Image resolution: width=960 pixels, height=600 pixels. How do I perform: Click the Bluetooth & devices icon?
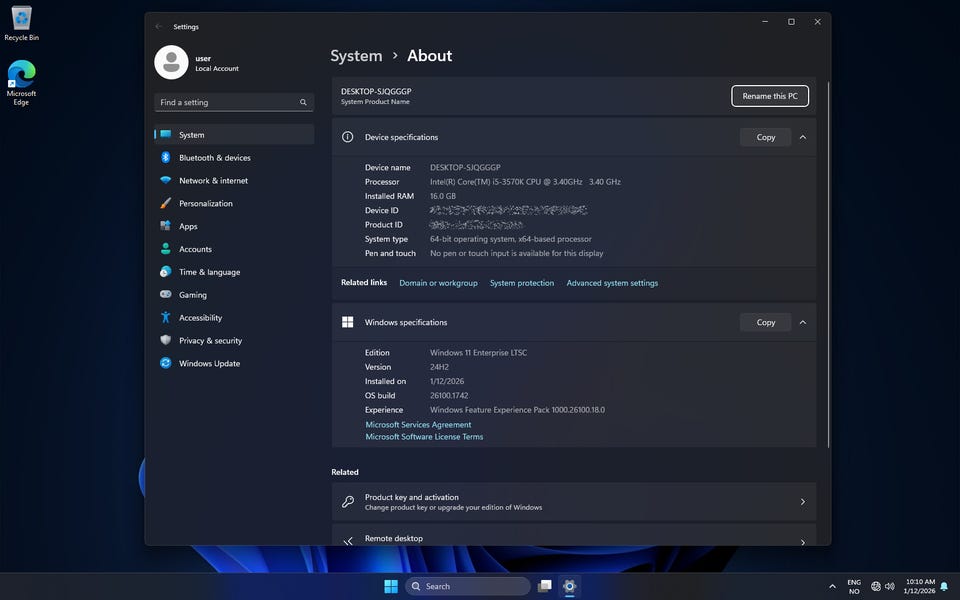166,158
